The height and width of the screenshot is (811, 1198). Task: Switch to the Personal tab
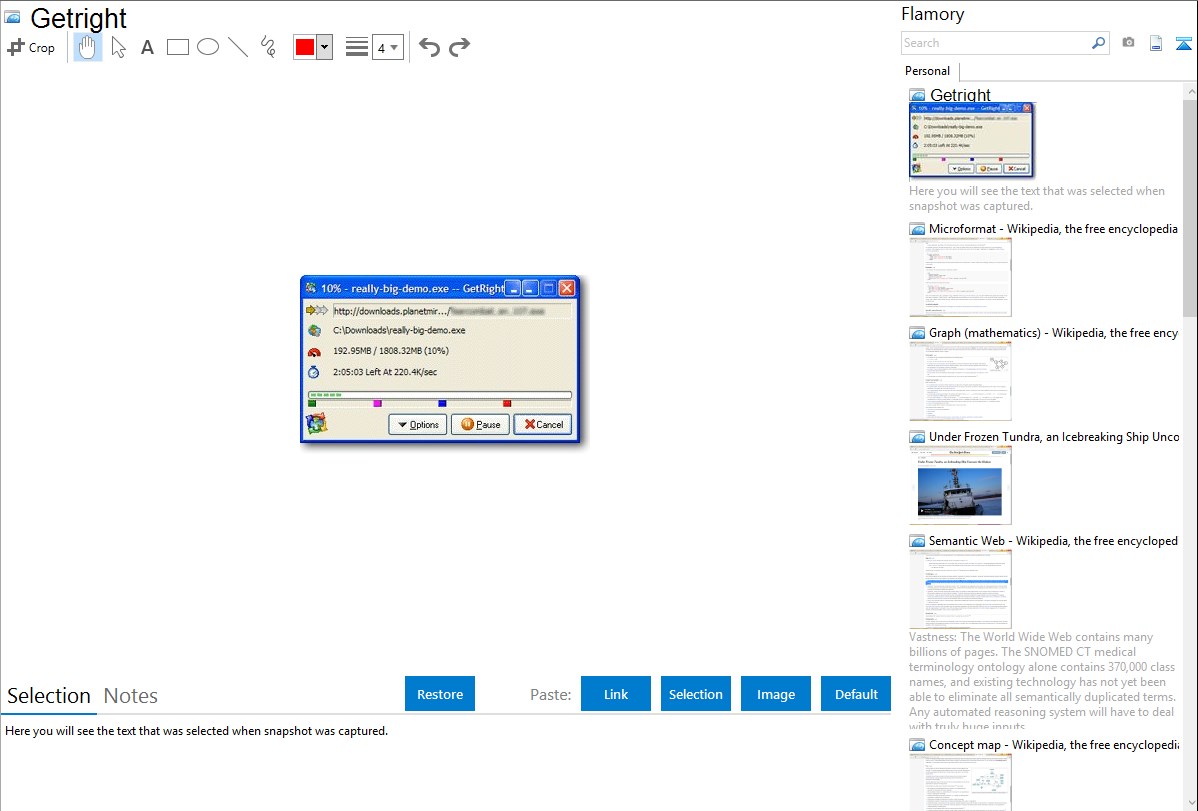928,71
